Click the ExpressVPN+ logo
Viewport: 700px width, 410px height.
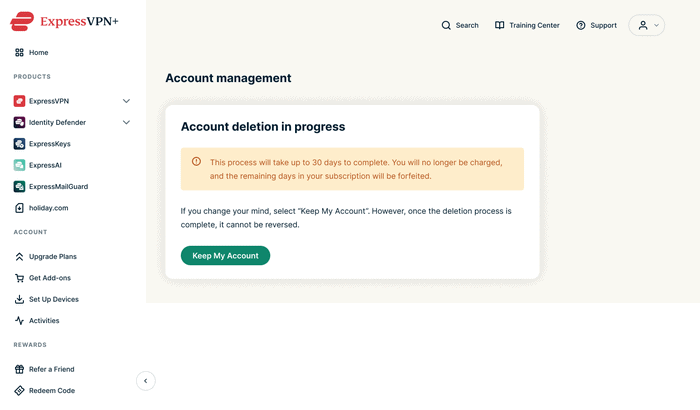point(64,21)
